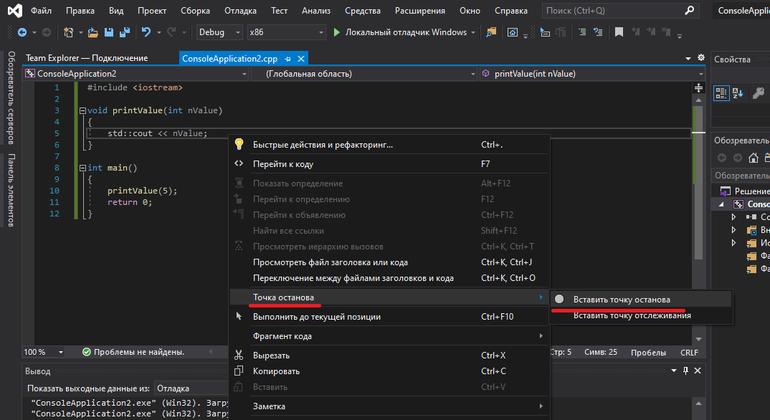Image resolution: width=770 pixels, height=420 pixels.
Task: Open the Расширения menu
Action: click(420, 10)
